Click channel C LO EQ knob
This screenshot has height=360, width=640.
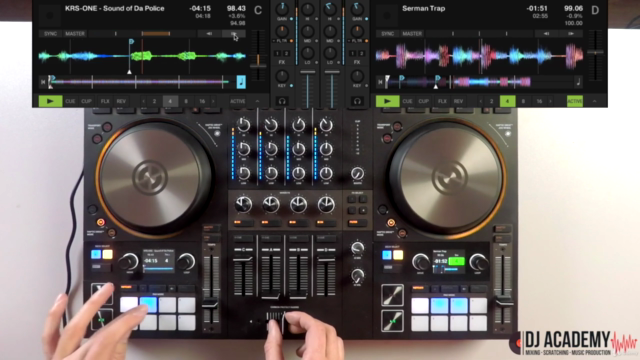pyautogui.click(x=307, y=52)
